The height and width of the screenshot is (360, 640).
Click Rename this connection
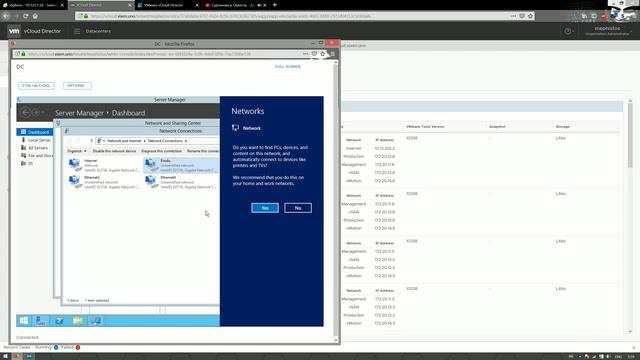click(x=203, y=151)
